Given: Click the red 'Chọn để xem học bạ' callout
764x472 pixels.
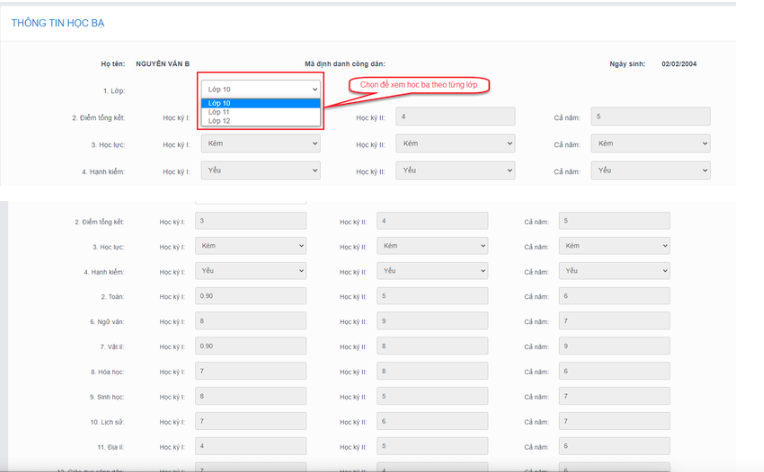Looking at the screenshot, I should point(418,85).
